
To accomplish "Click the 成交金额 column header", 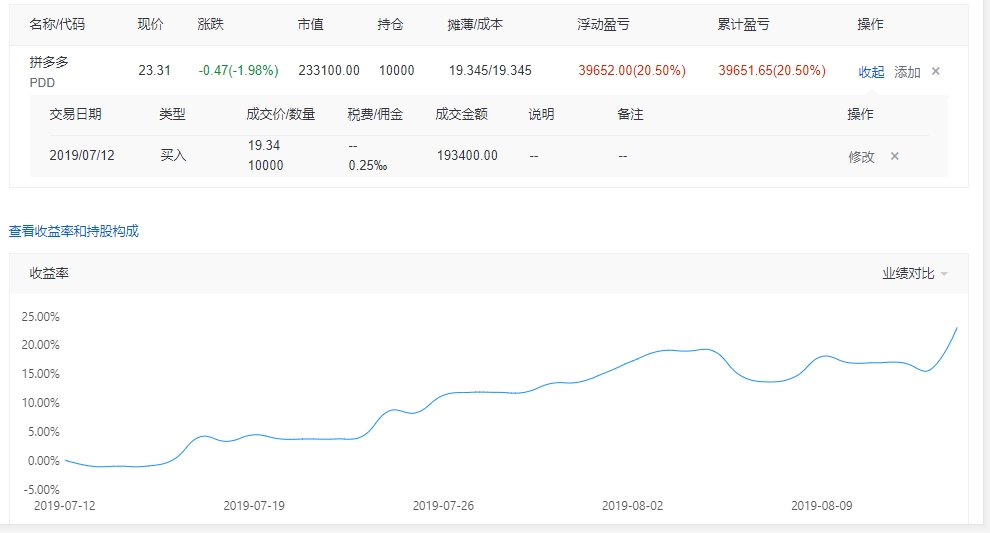I will pyautogui.click(x=462, y=114).
